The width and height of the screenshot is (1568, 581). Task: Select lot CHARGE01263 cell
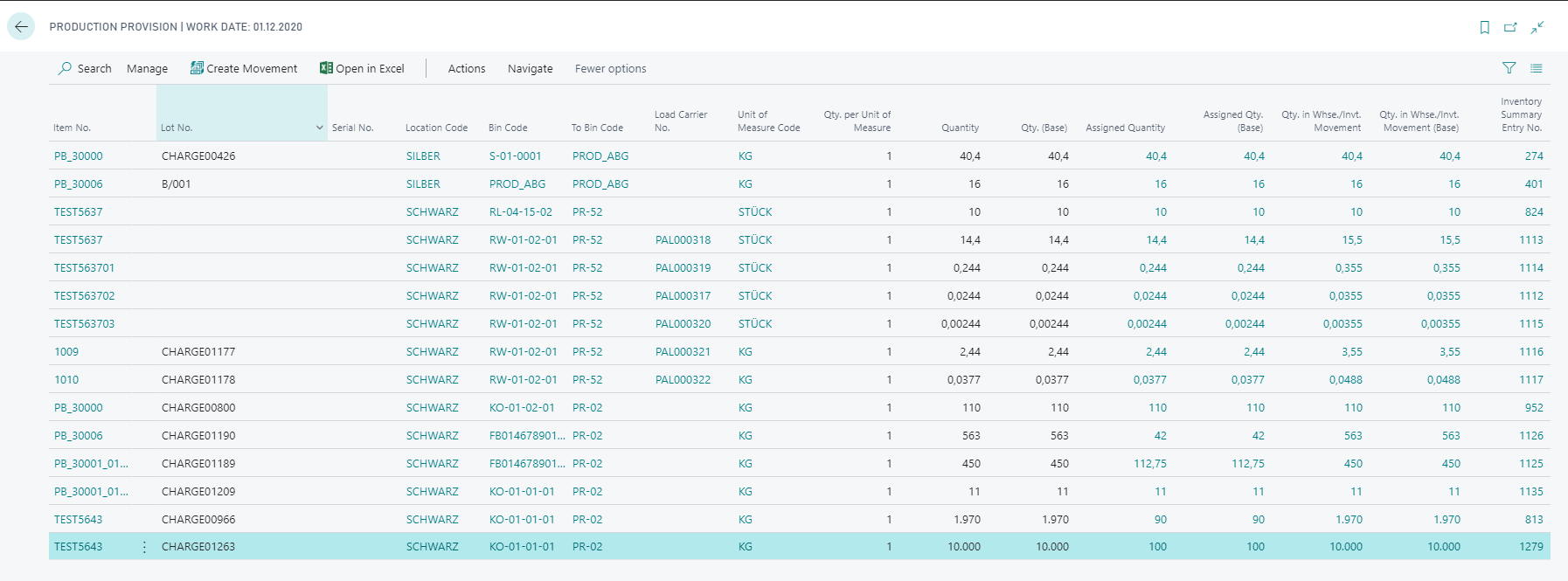[198, 547]
